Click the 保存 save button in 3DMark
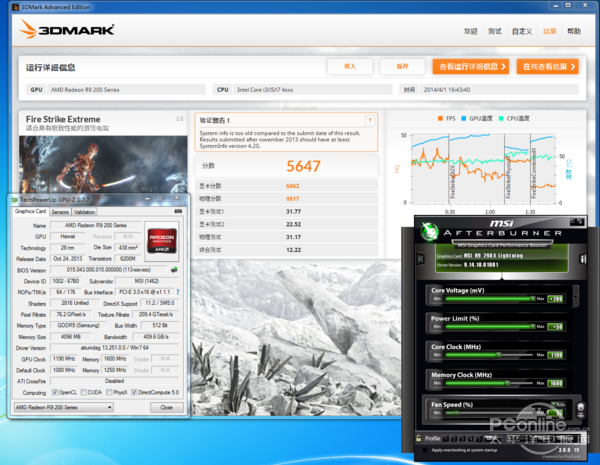This screenshot has width=600, height=465. coord(402,66)
